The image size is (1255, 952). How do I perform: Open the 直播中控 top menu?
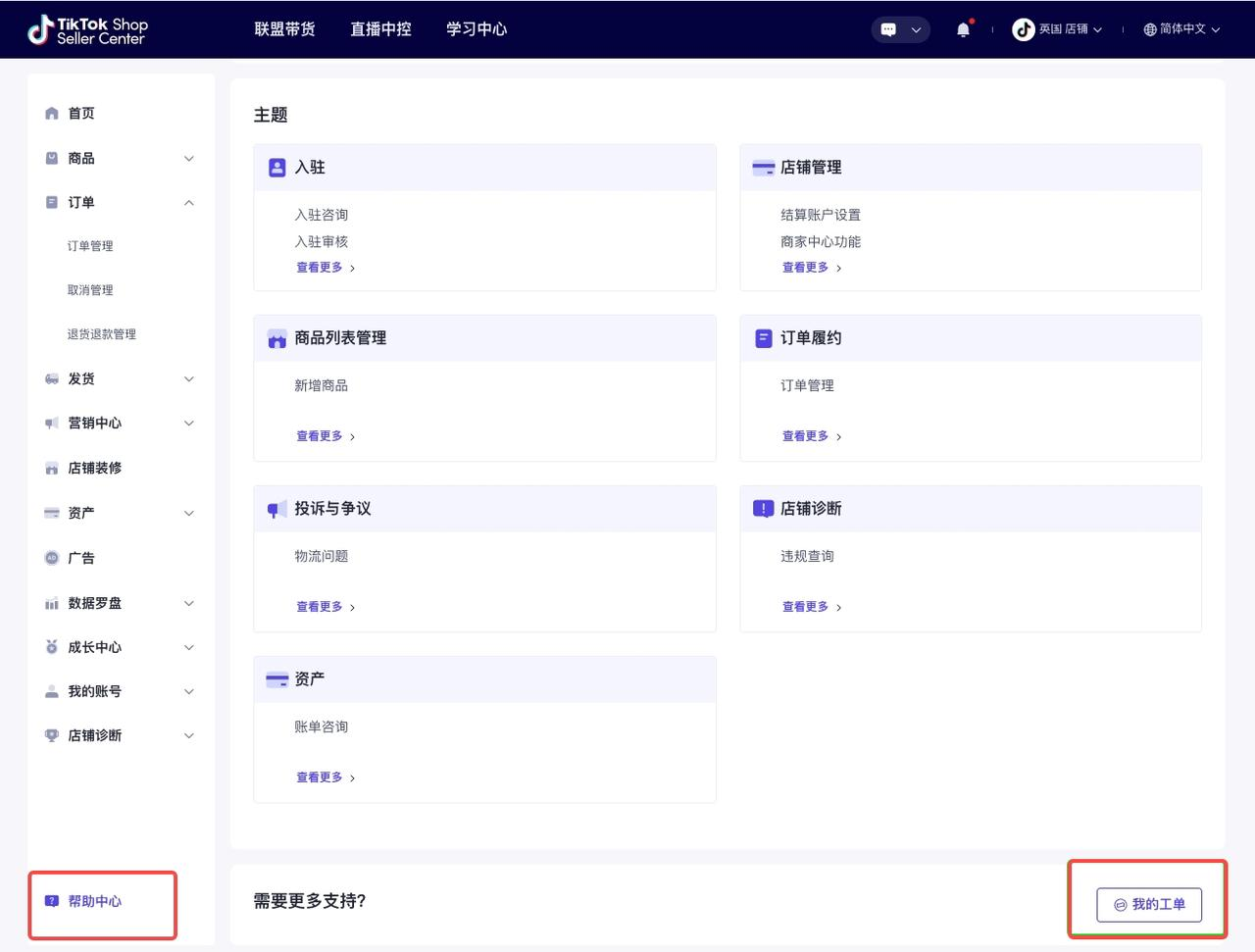click(380, 29)
